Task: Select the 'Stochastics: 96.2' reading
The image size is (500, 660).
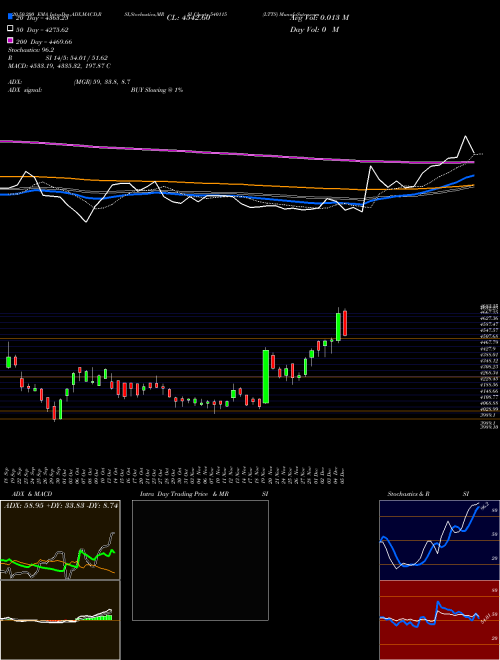Action: point(31,50)
